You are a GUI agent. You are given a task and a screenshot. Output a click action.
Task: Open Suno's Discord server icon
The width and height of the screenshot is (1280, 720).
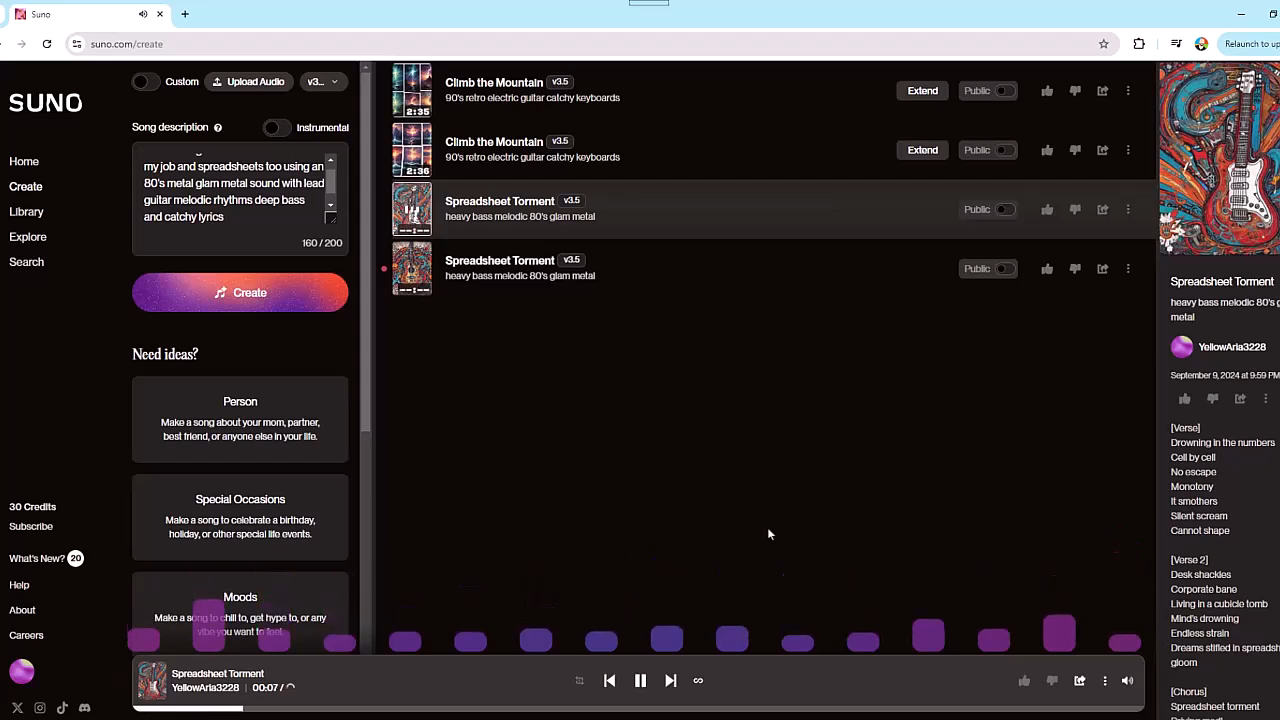85,708
